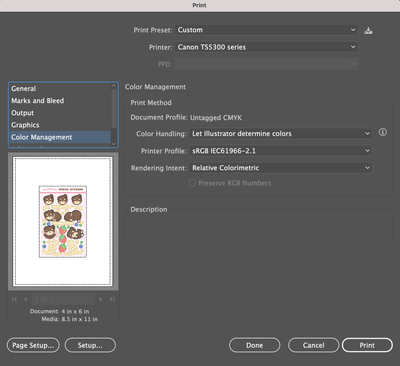The image size is (400, 366).
Task: Select Marks and Bleed in options list
Action: click(x=60, y=101)
